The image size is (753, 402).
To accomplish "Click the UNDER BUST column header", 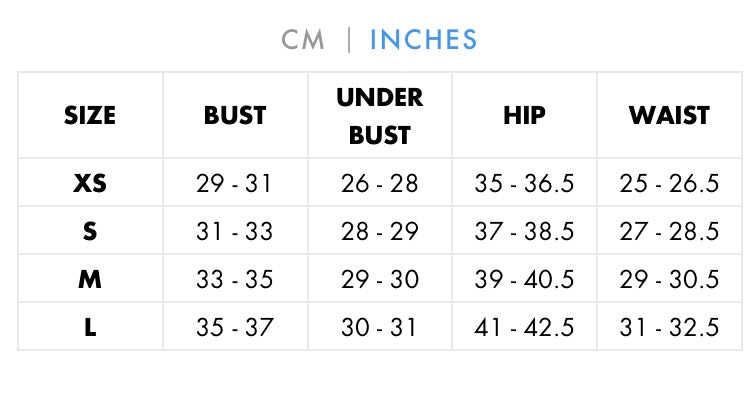I will coord(379,115).
